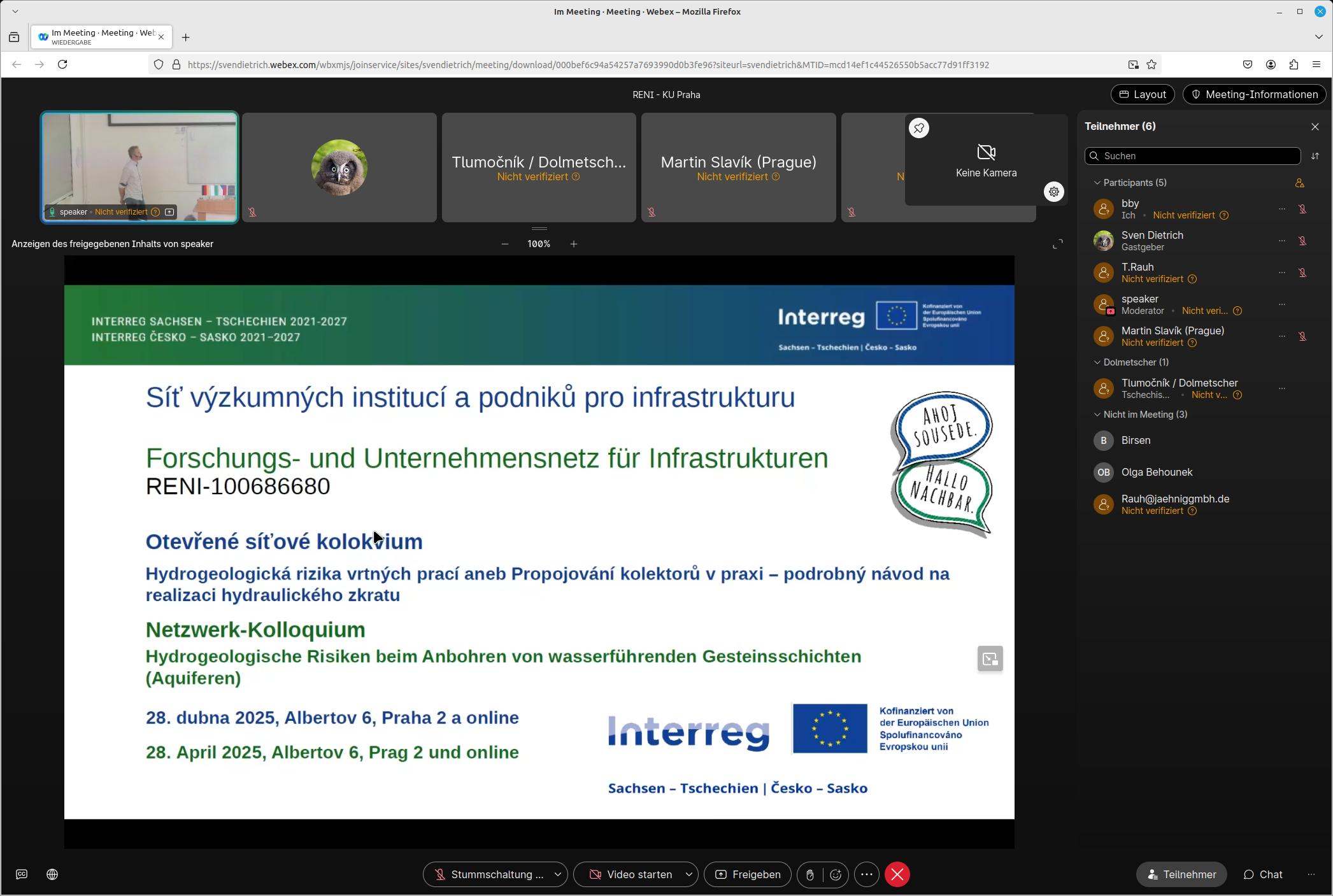Open the interpretation globe icon
Viewport: 1333px width, 896px height.
point(52,874)
